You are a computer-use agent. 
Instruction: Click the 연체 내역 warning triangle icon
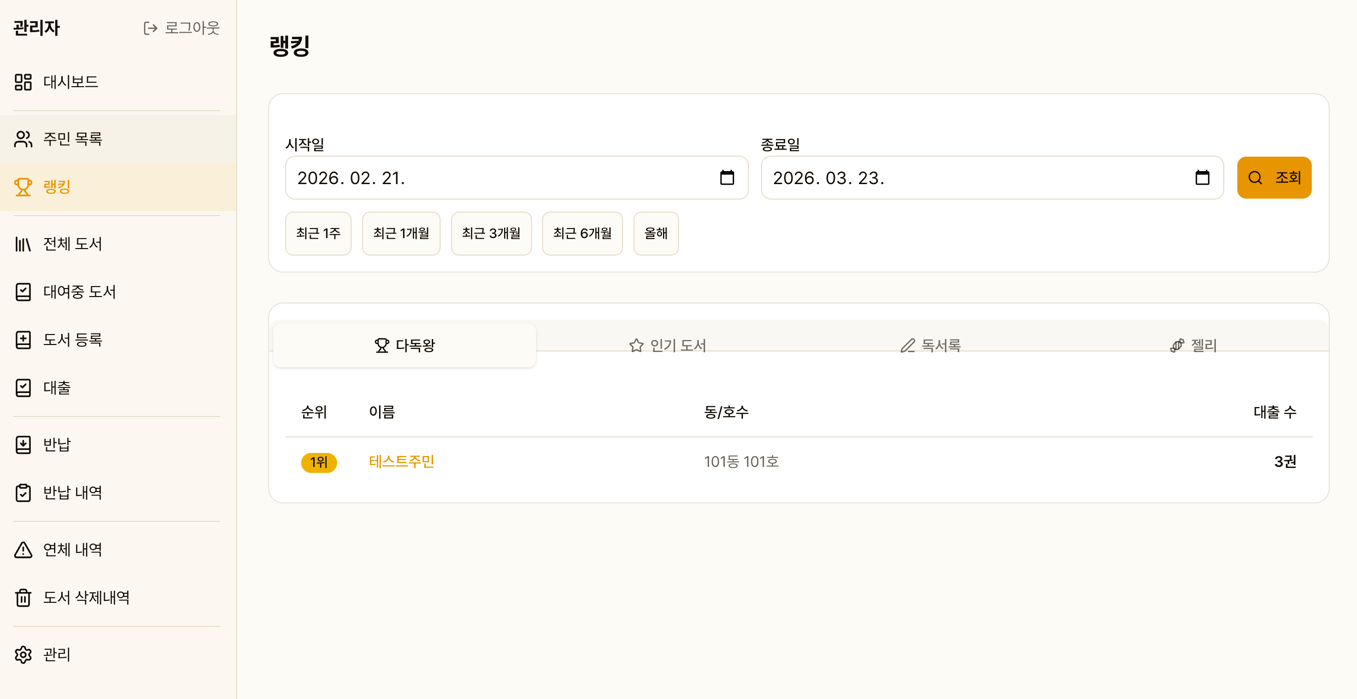point(23,550)
